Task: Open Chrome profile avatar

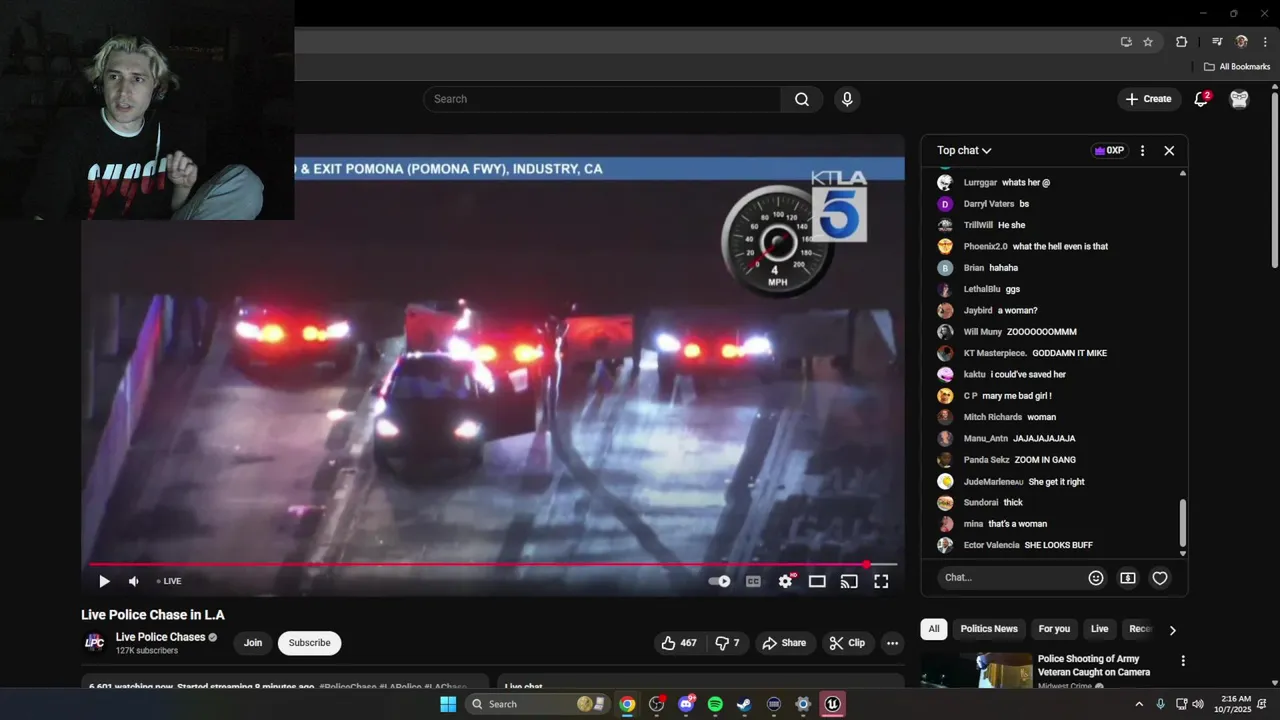Action: coord(1242,42)
